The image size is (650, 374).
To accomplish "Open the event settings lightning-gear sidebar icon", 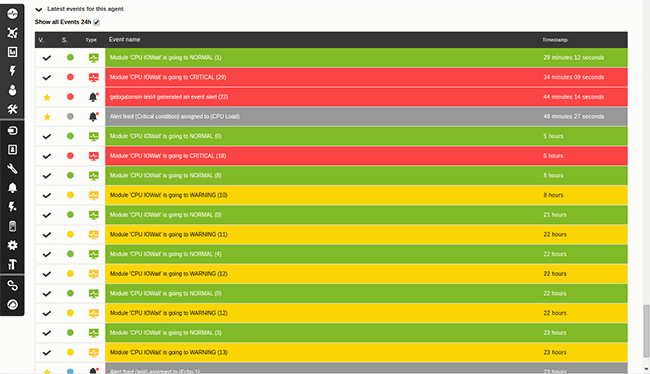I will [12, 207].
